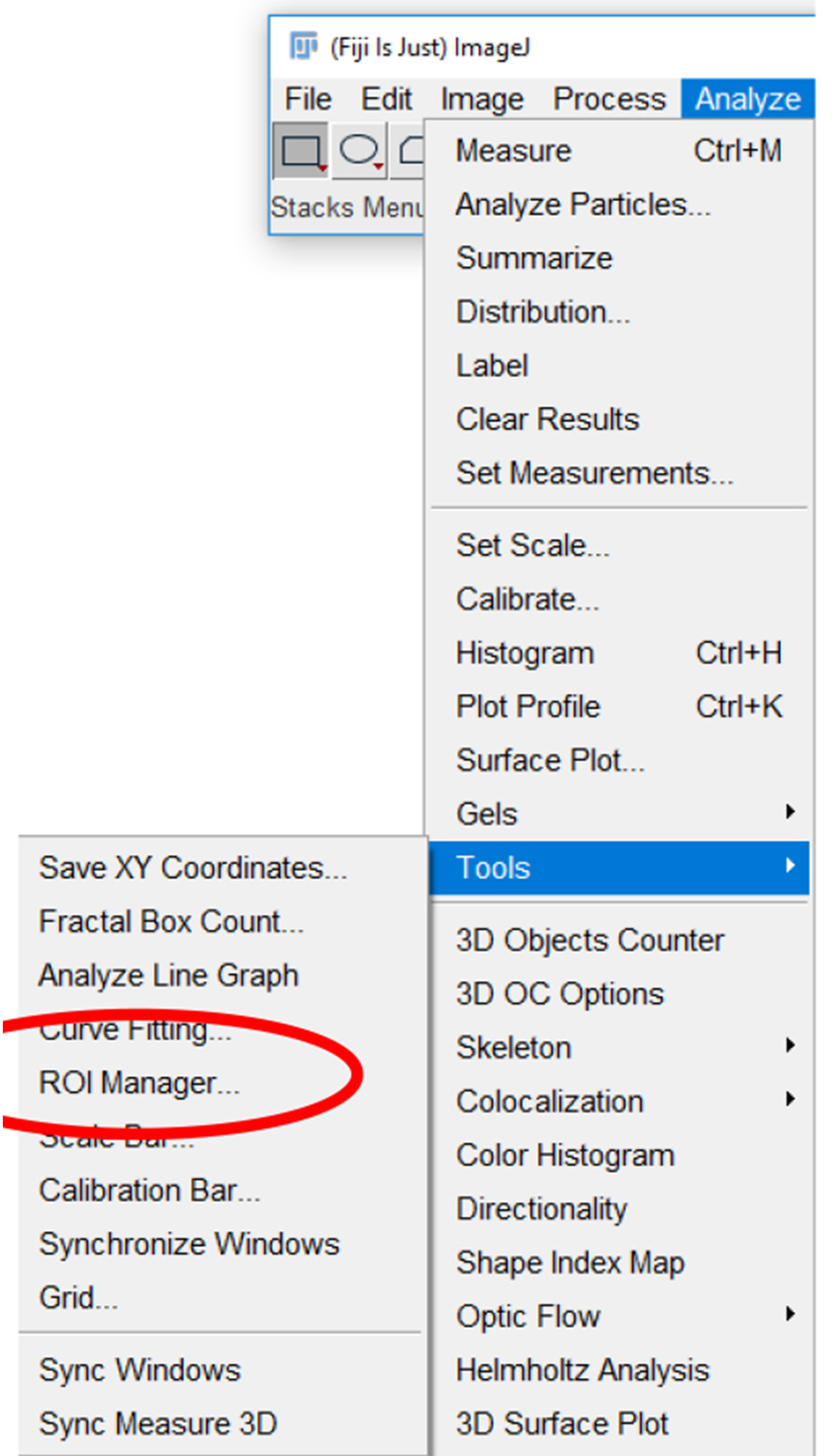
Task: Choose Sync Windows entry
Action: (x=222, y=1370)
